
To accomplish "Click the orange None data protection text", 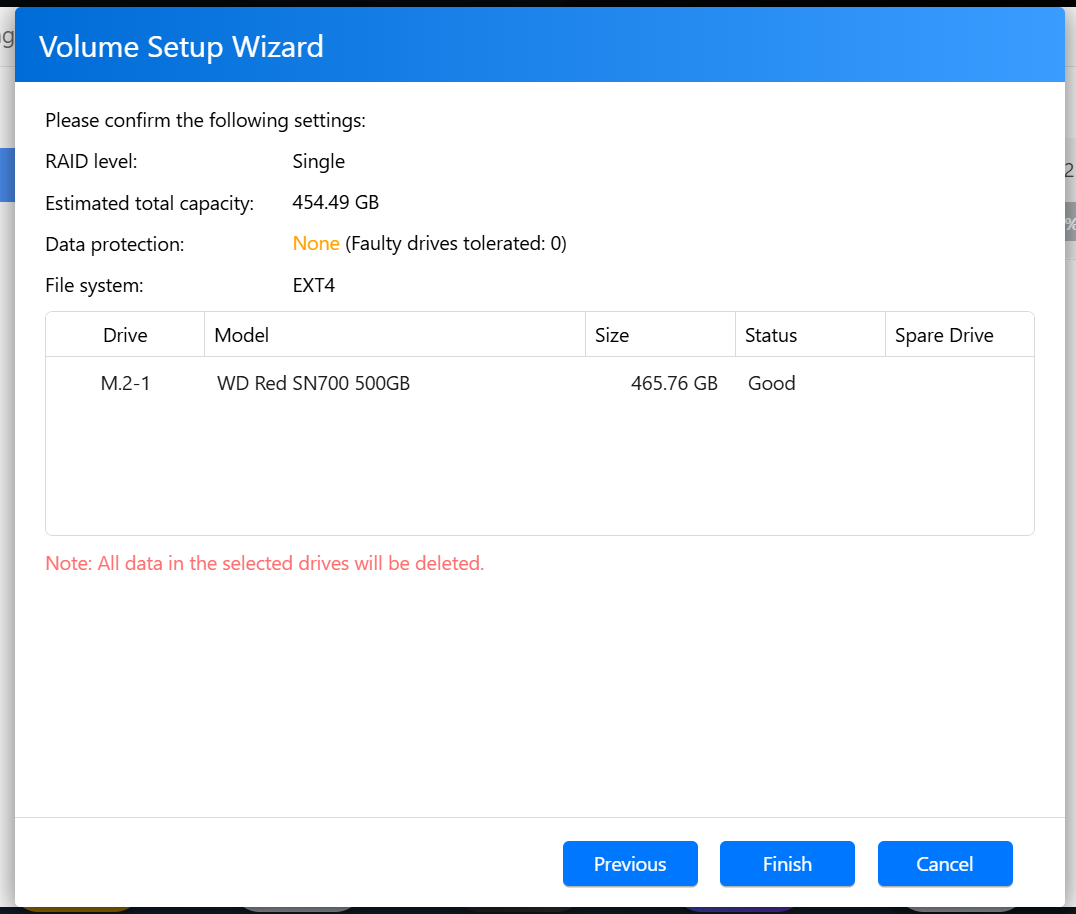I will [x=316, y=244].
